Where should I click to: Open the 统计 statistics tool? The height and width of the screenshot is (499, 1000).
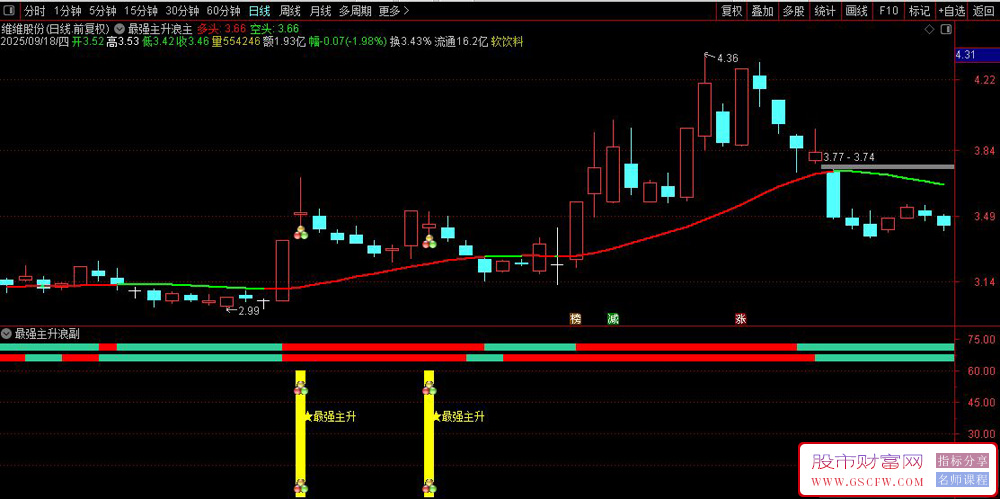pyautogui.click(x=825, y=11)
